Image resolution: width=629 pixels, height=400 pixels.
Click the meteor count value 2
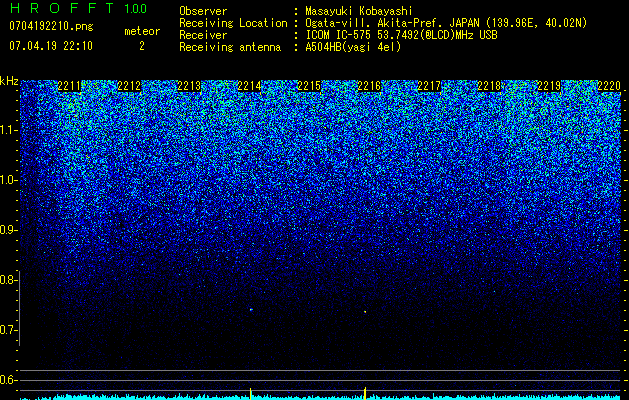pos(142,46)
